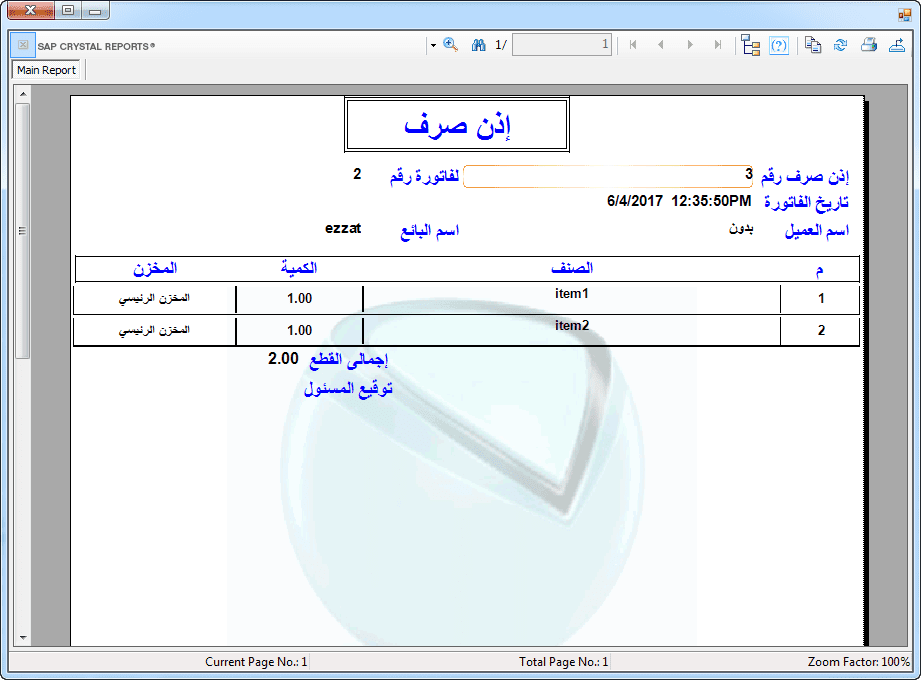Restore the window size button
The image size is (921, 680).
[x=68, y=10]
